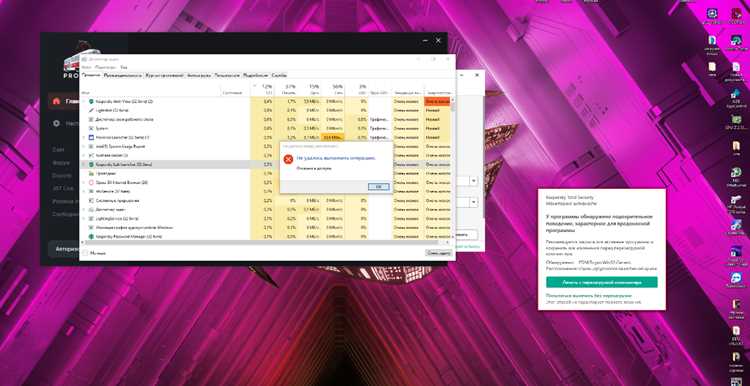This screenshot has width=750, height=386.
Task: Switch to the Автозагрузка tab
Action: click(199, 75)
